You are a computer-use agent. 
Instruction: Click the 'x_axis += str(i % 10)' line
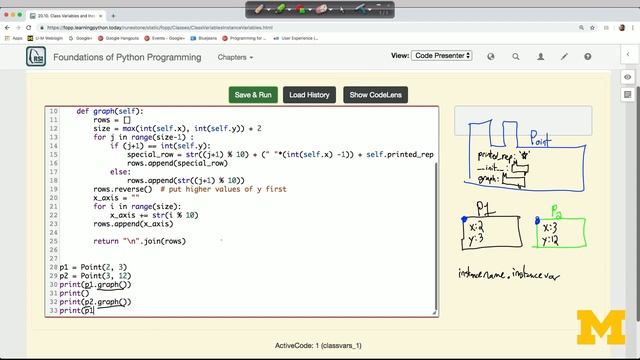pos(154,215)
